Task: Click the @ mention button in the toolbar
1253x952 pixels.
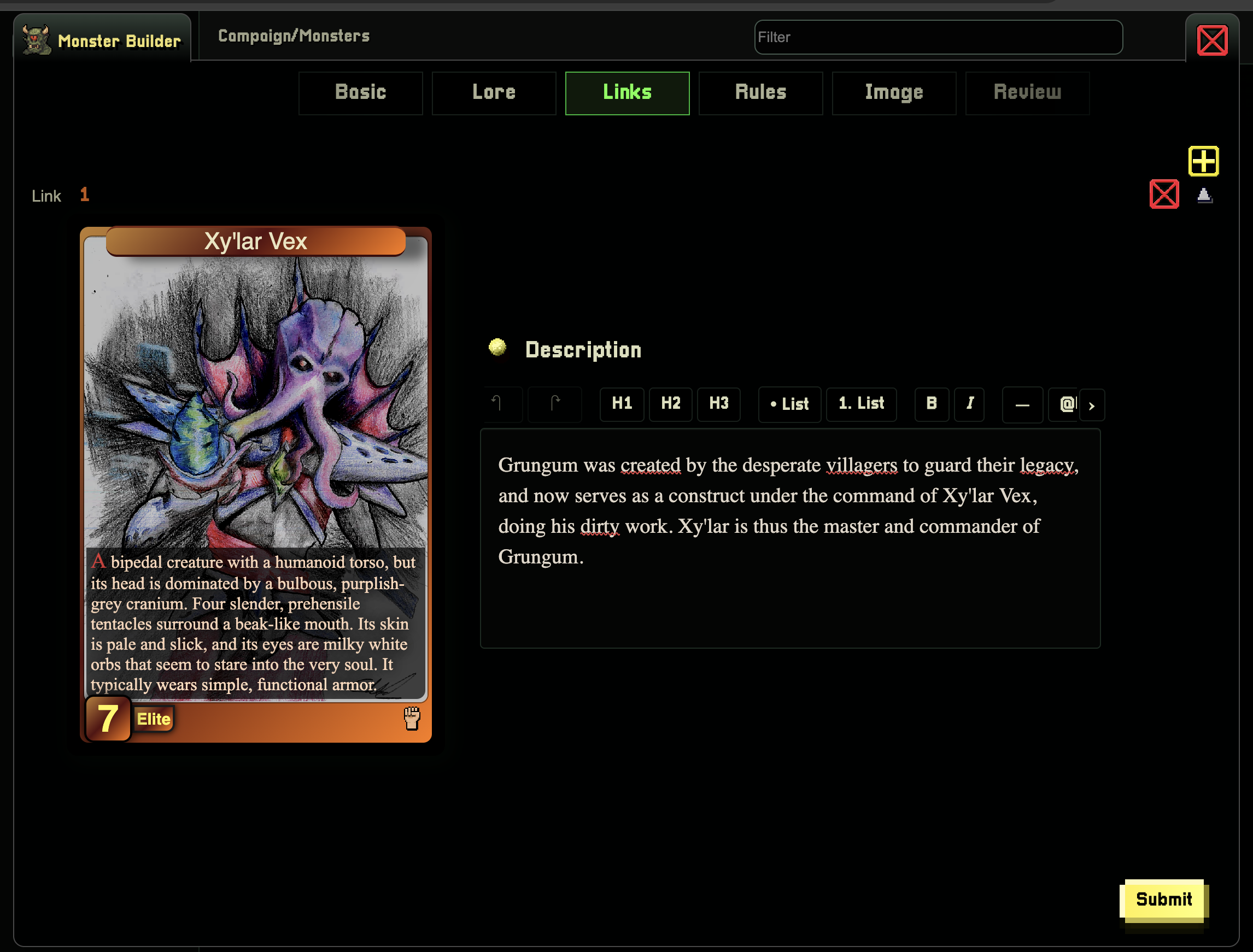Action: (x=1064, y=404)
